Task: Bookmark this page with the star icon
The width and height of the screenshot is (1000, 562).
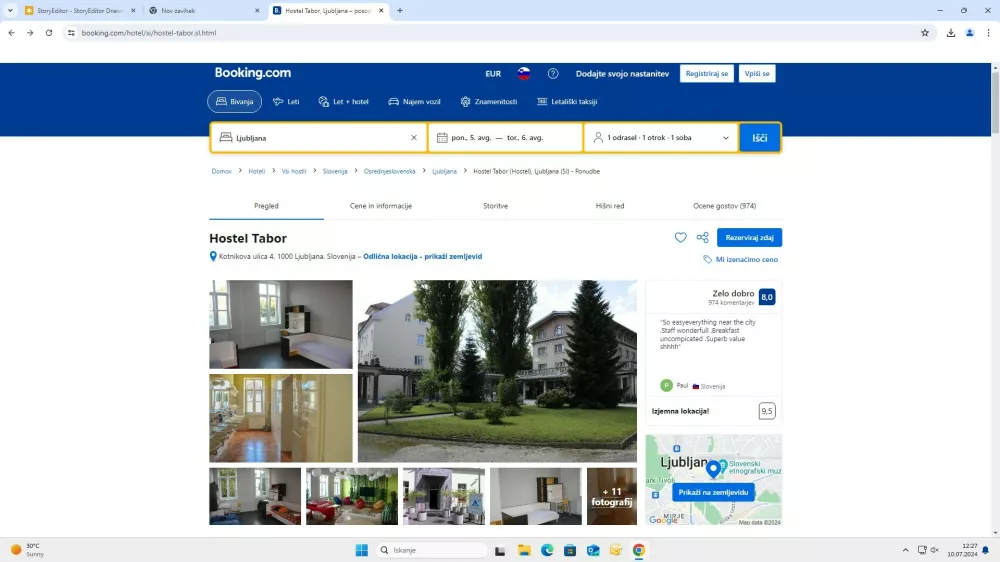Action: click(x=925, y=32)
